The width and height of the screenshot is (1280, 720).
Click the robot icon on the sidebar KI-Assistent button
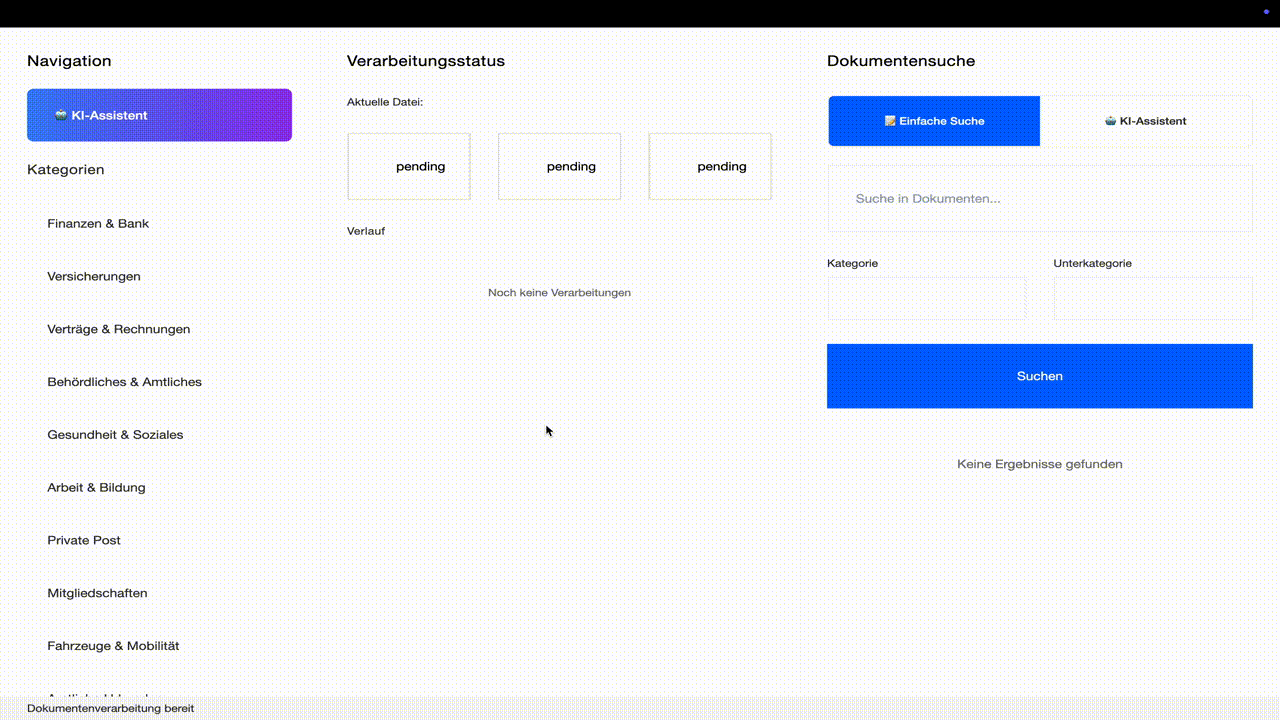61,115
